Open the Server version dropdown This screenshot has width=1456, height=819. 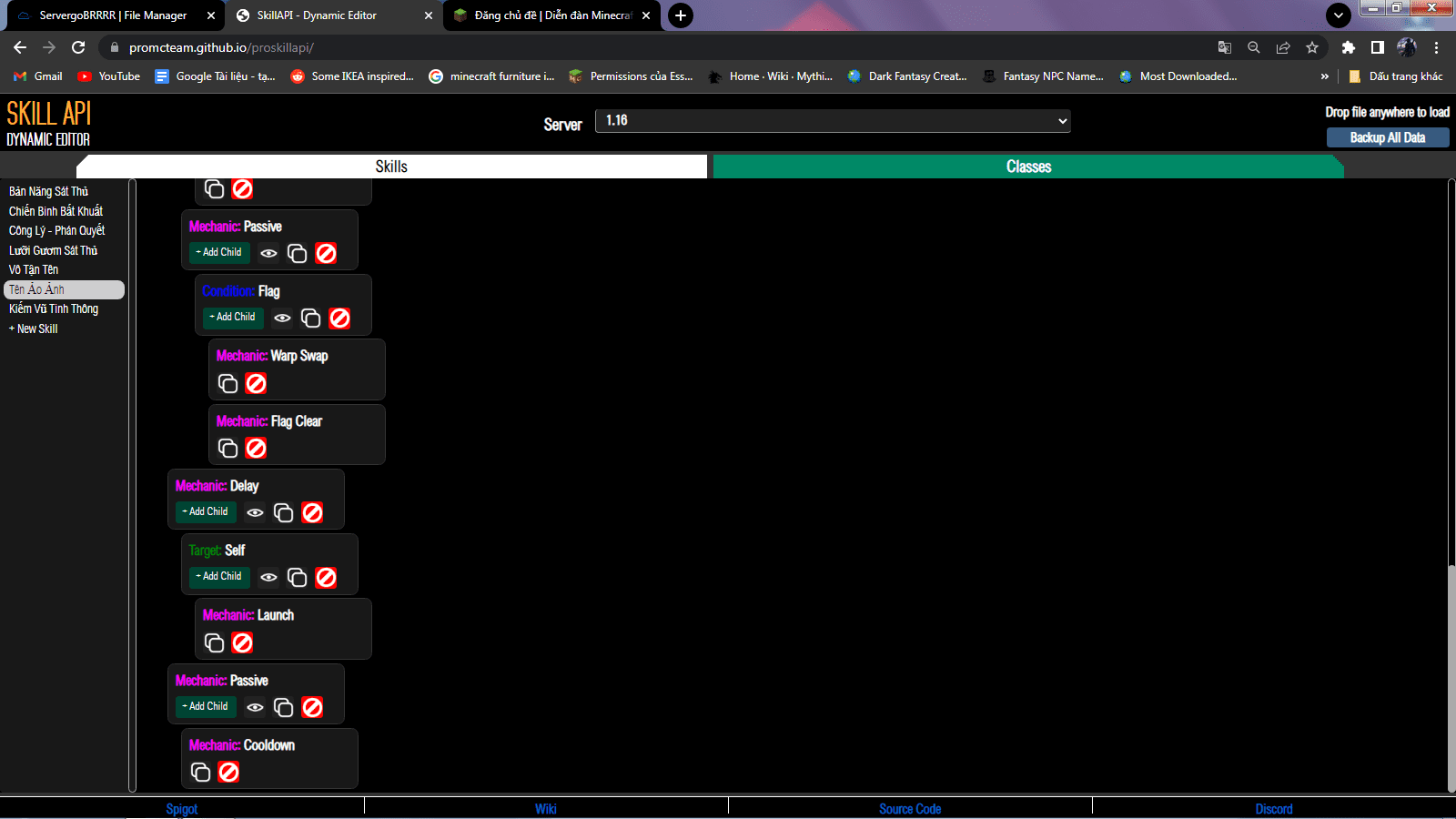[x=833, y=121]
